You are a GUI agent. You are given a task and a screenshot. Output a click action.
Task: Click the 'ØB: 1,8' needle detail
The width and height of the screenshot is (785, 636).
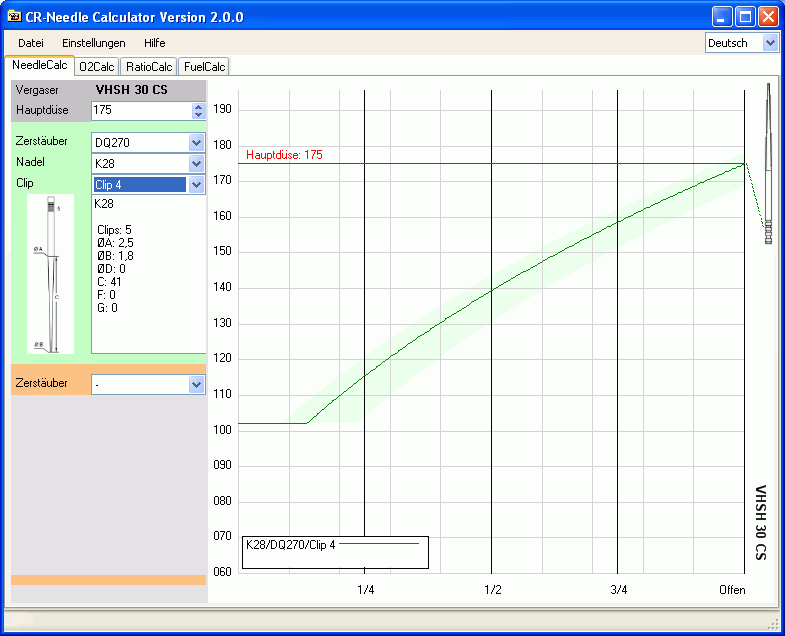[115, 256]
